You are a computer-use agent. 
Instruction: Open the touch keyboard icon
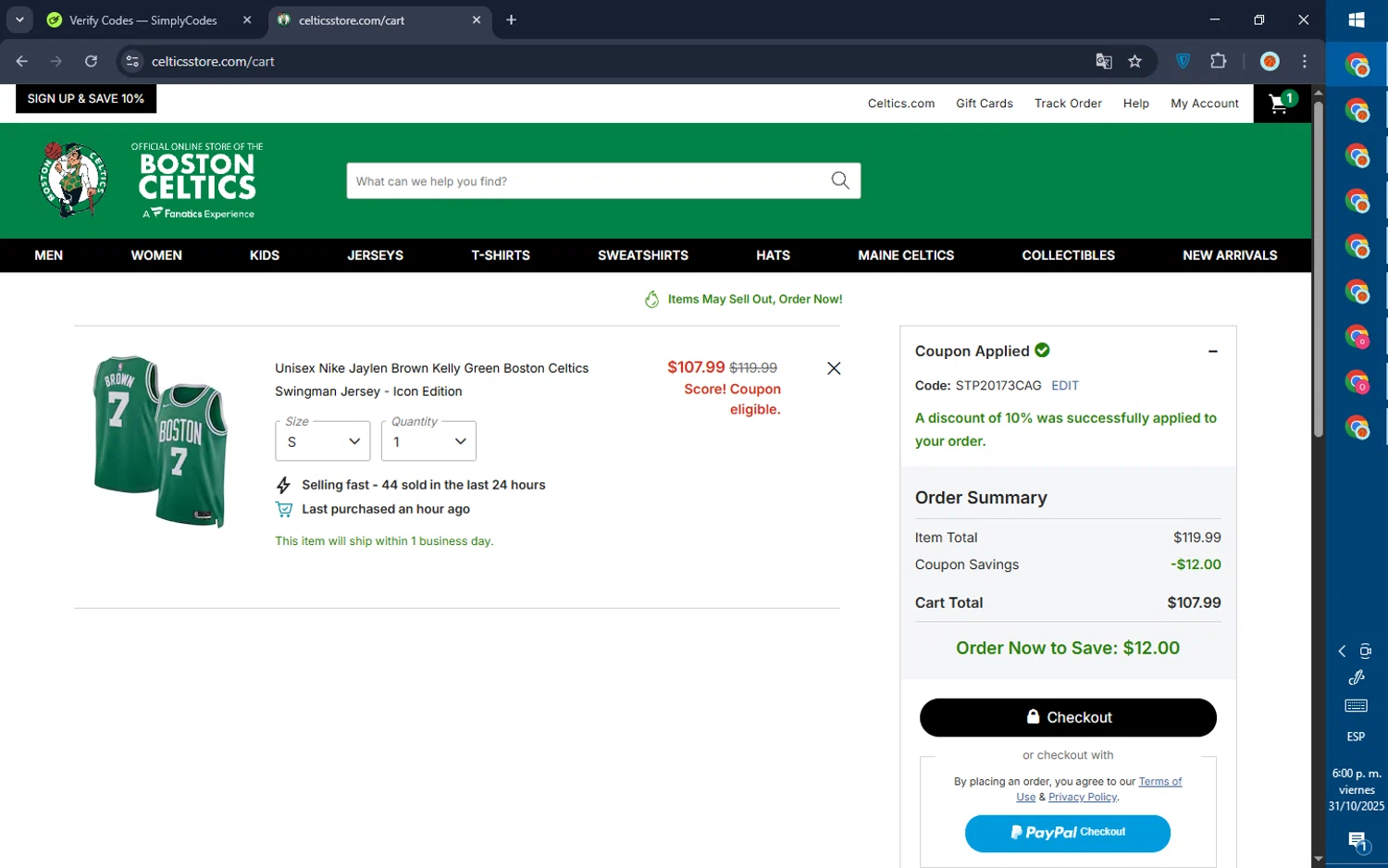click(x=1357, y=706)
